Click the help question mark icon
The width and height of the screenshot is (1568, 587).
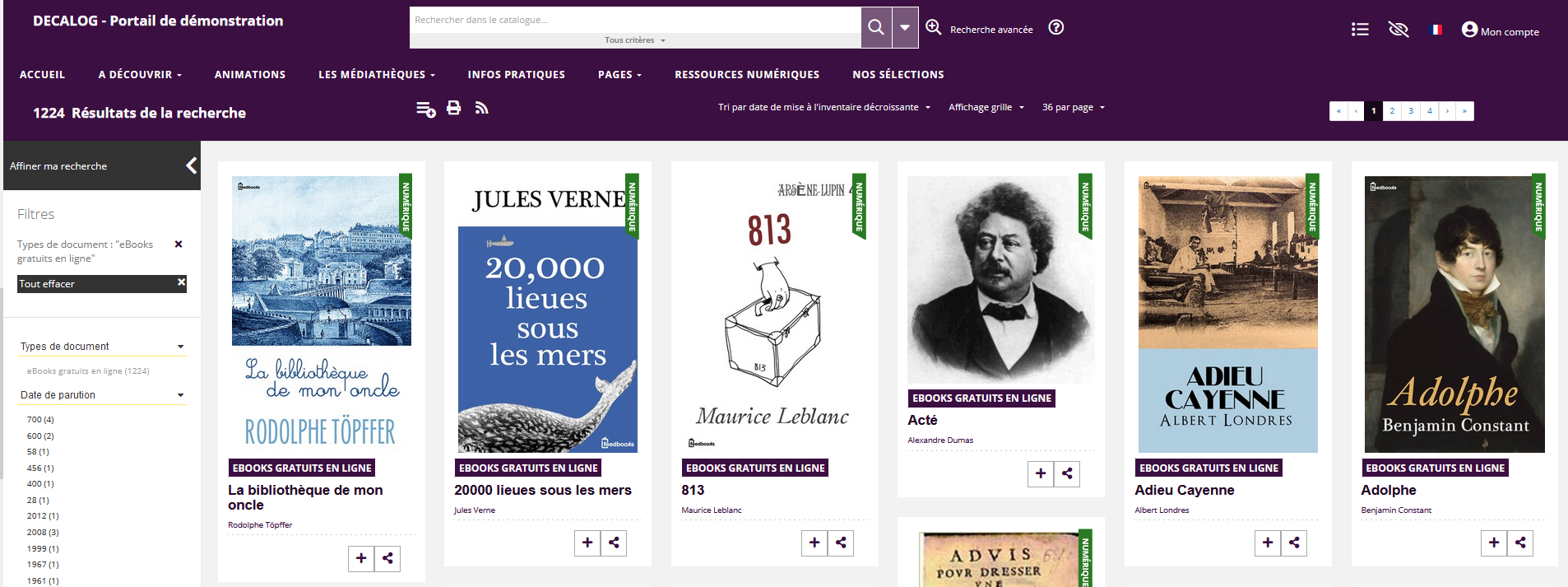(x=1056, y=27)
